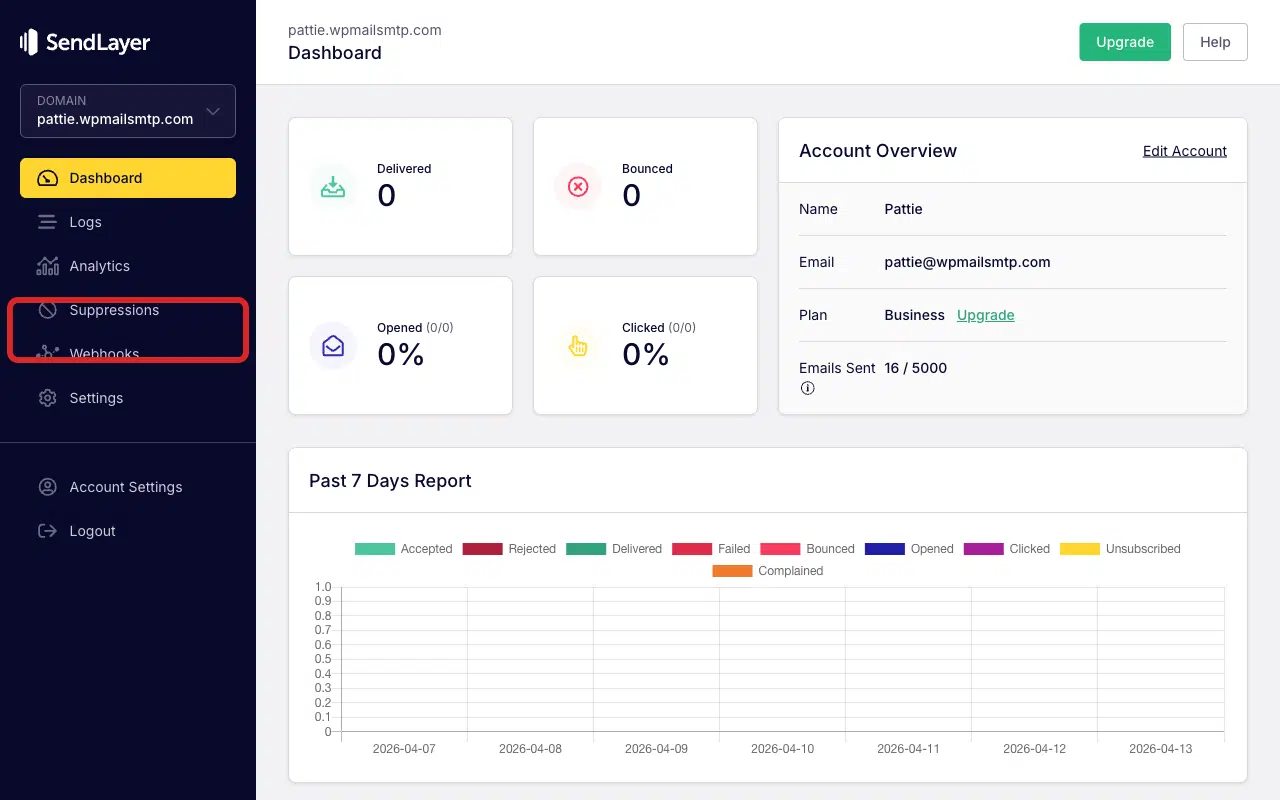Click the SendLayer logo icon
This screenshot has width=1280, height=800.
[x=29, y=42]
